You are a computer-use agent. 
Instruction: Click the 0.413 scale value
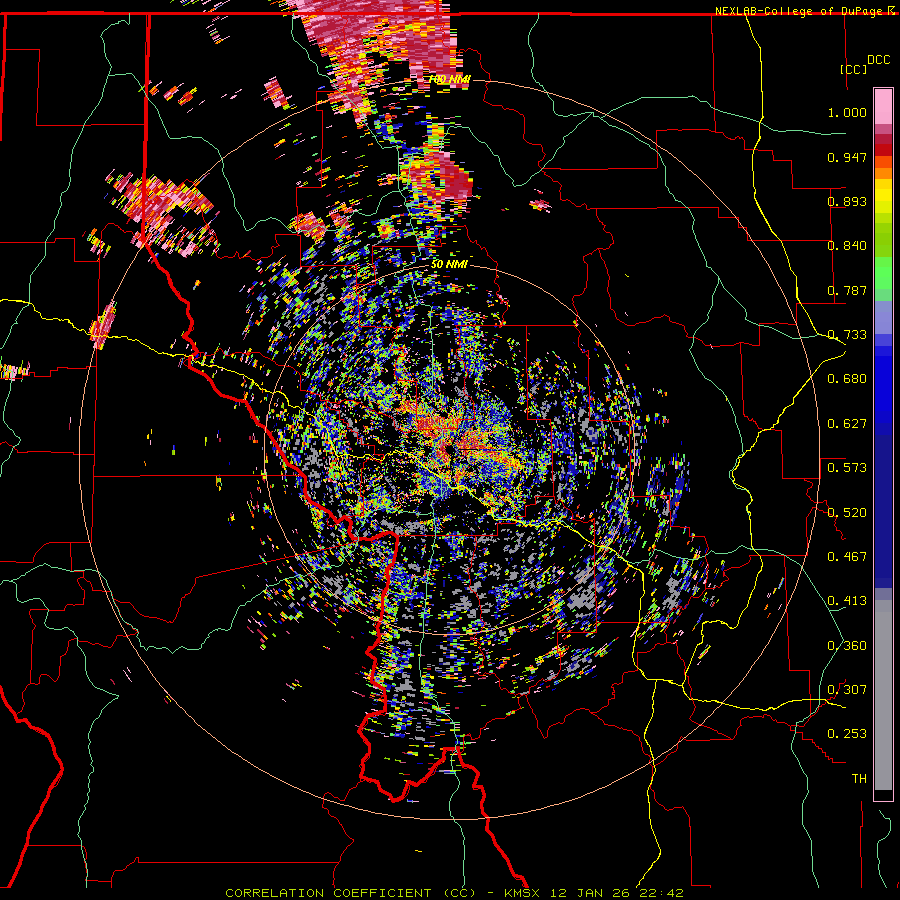click(847, 601)
